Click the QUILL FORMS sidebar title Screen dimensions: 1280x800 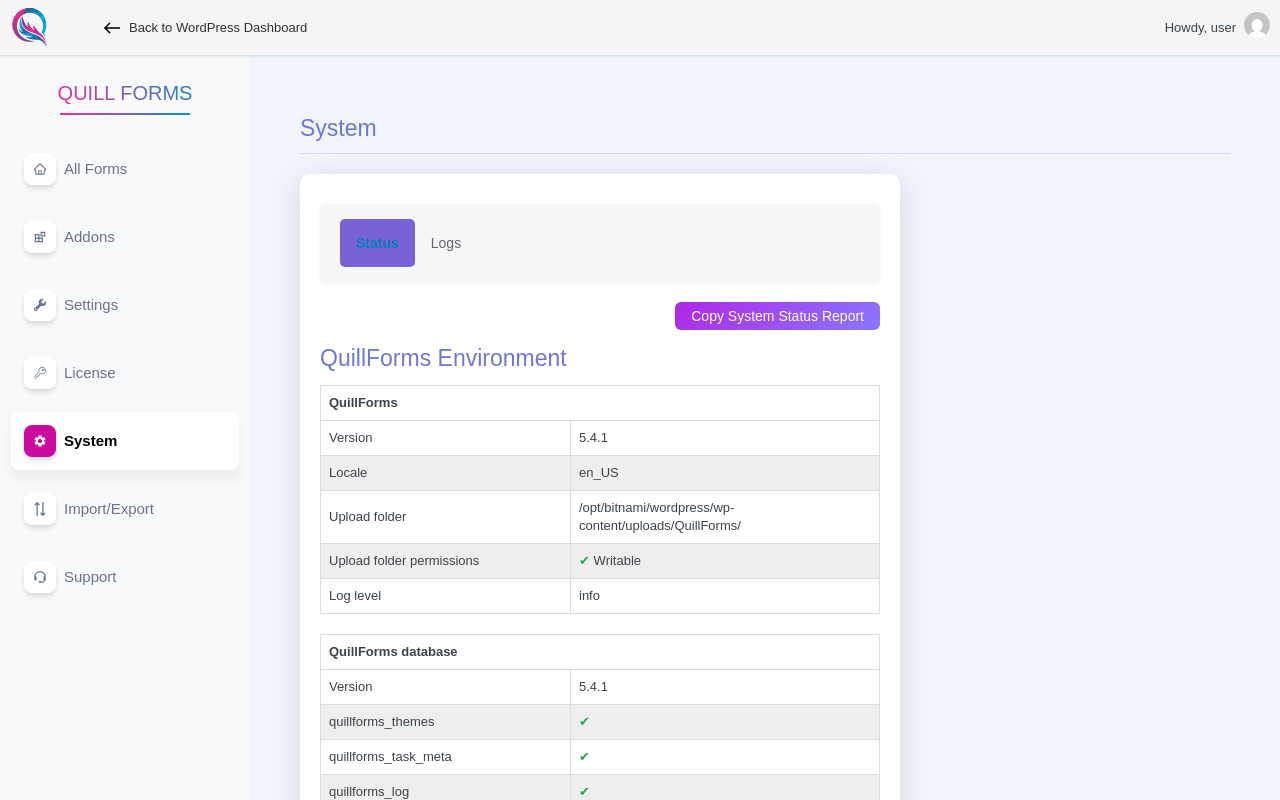click(125, 93)
